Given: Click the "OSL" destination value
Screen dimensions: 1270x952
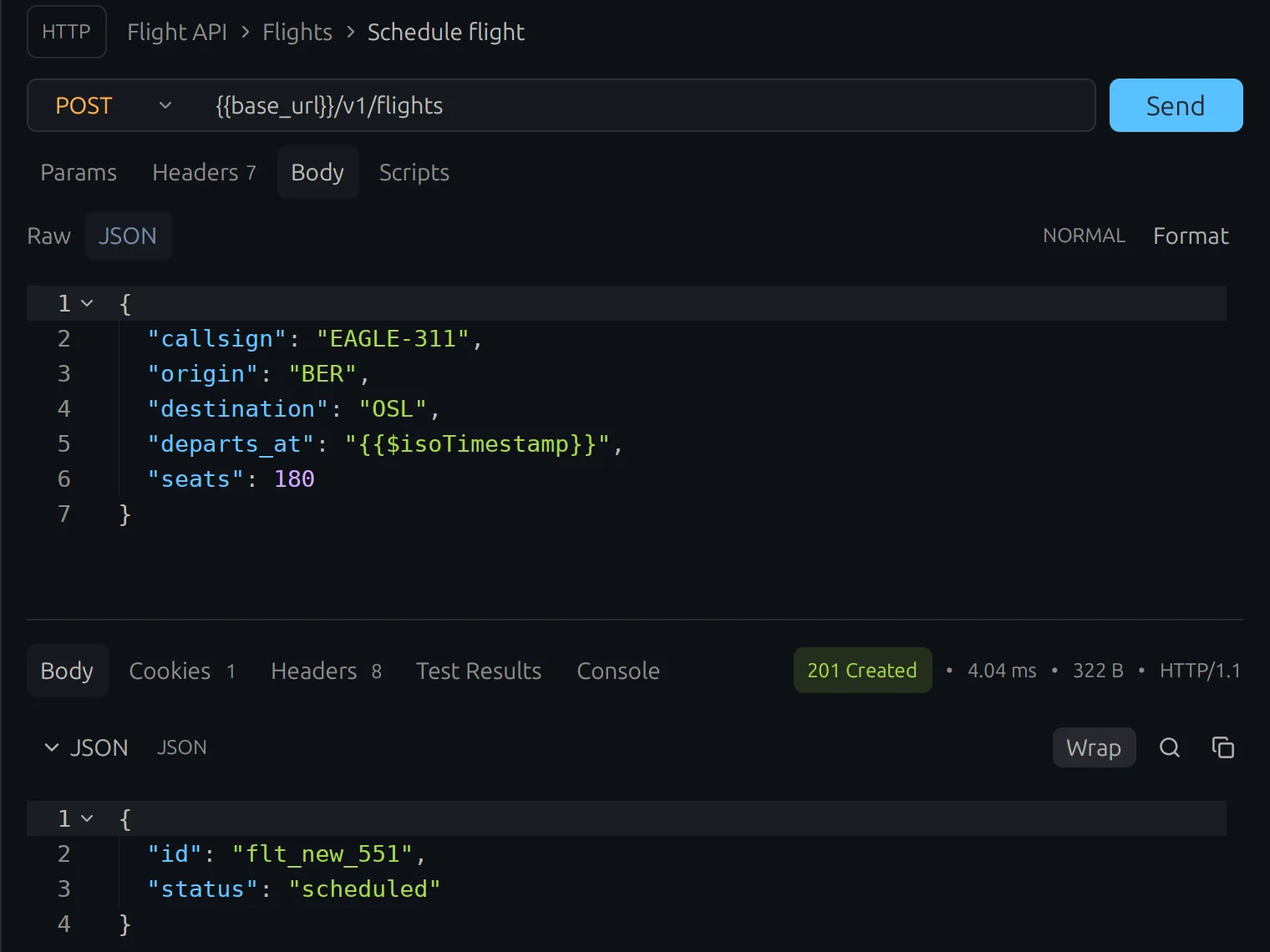Looking at the screenshot, I should 393,408.
